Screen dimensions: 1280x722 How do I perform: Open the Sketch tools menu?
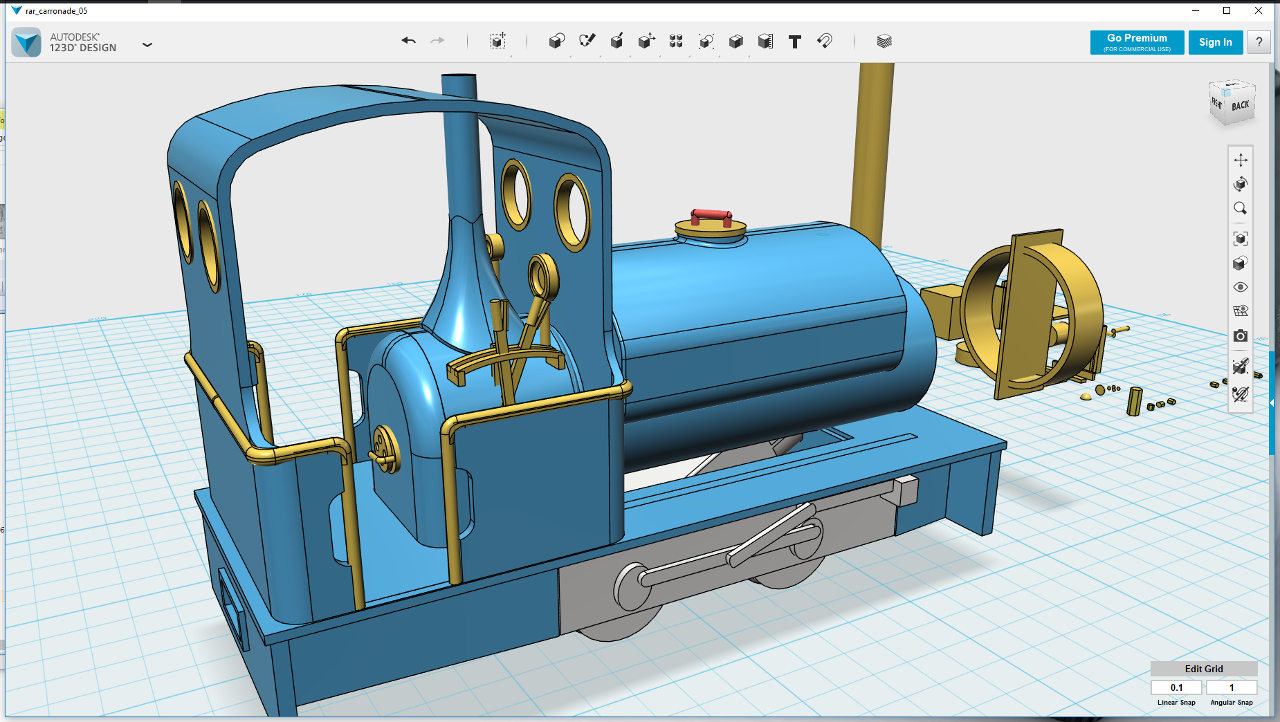click(587, 41)
